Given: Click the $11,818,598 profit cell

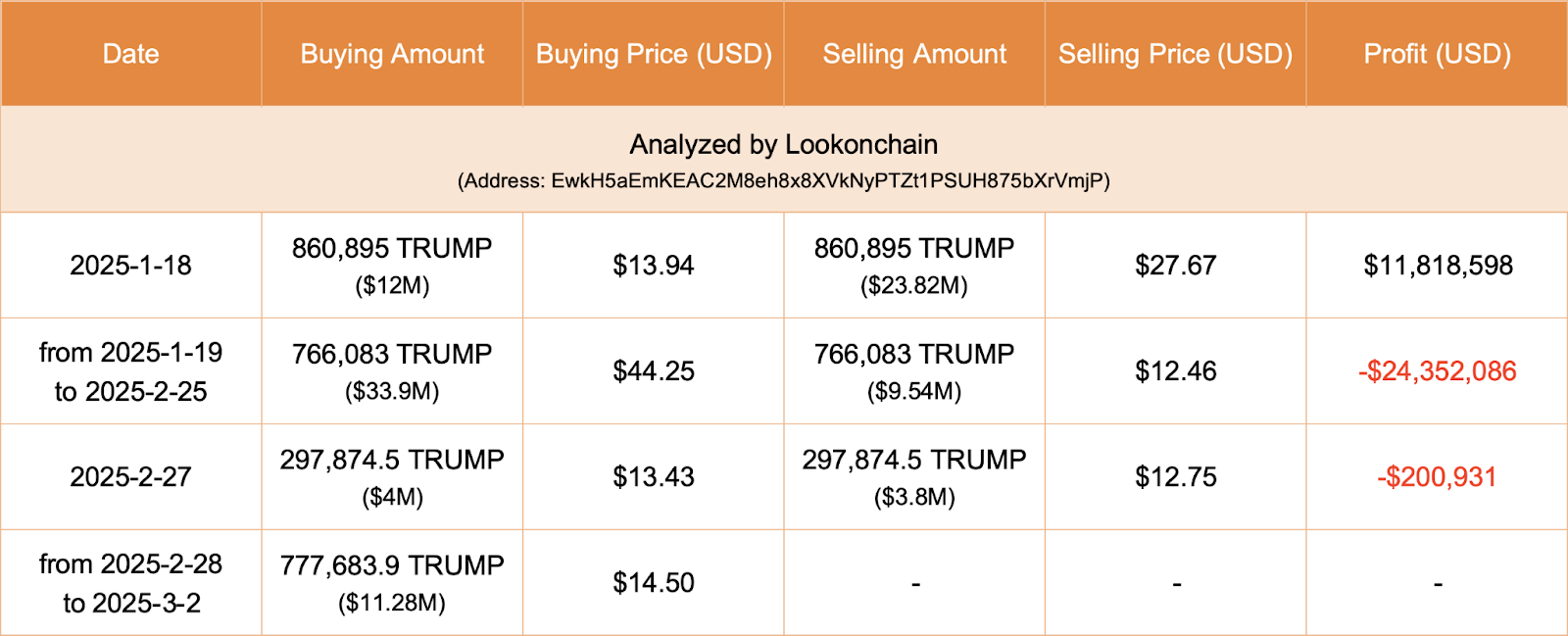Looking at the screenshot, I should (1438, 266).
